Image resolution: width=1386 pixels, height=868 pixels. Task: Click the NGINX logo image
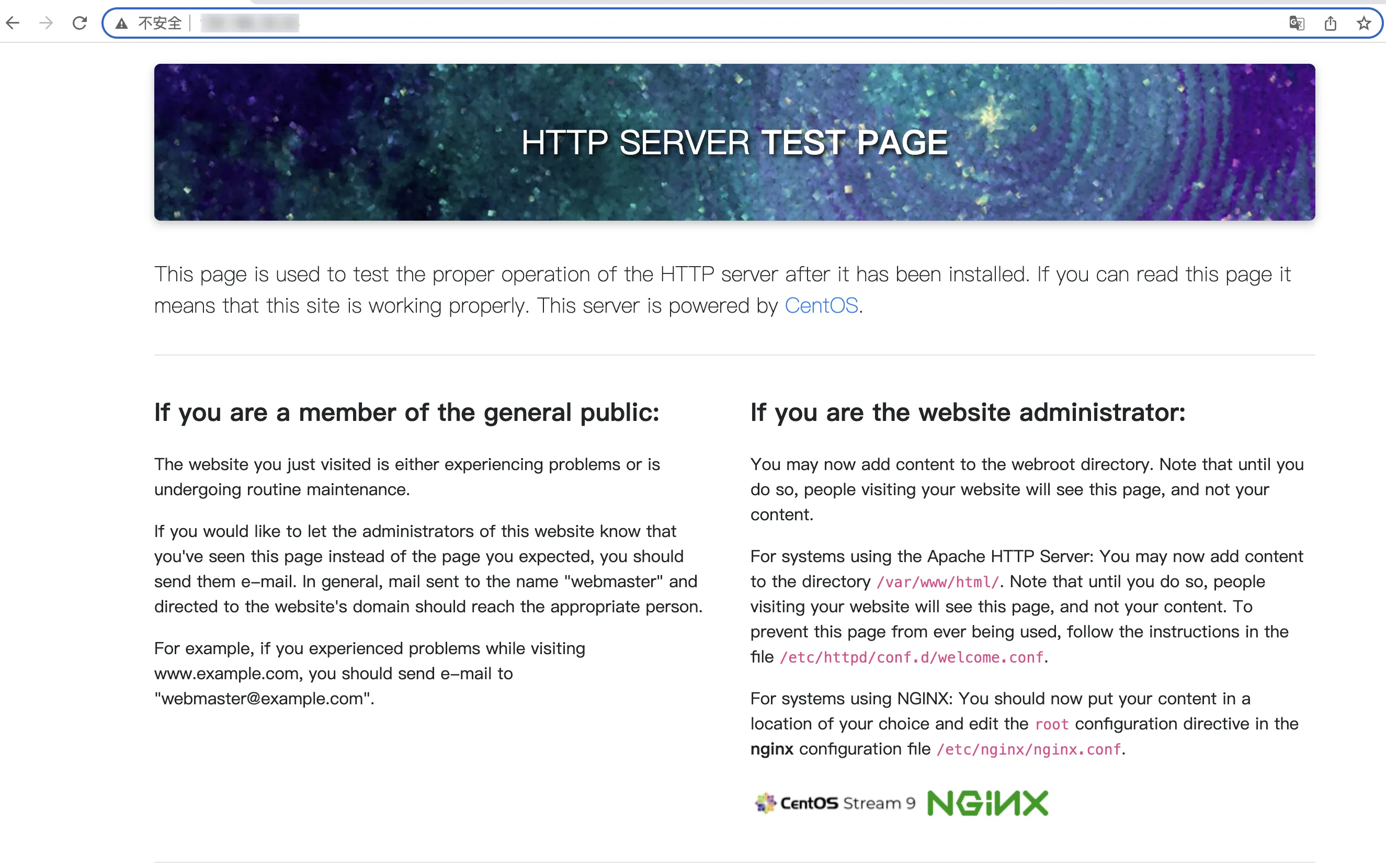tap(986, 802)
